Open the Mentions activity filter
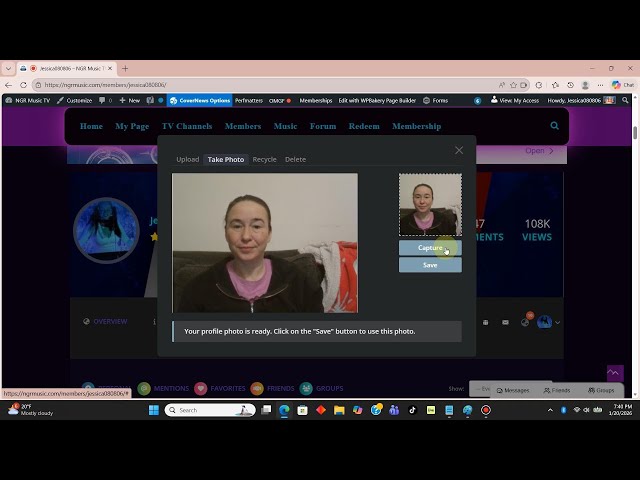Screen dimensions: 640x480 pos(164,388)
